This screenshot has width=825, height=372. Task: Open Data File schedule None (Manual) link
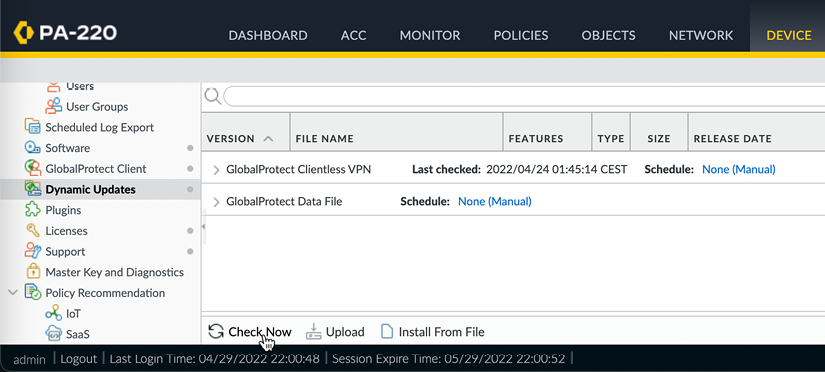pyautogui.click(x=495, y=202)
